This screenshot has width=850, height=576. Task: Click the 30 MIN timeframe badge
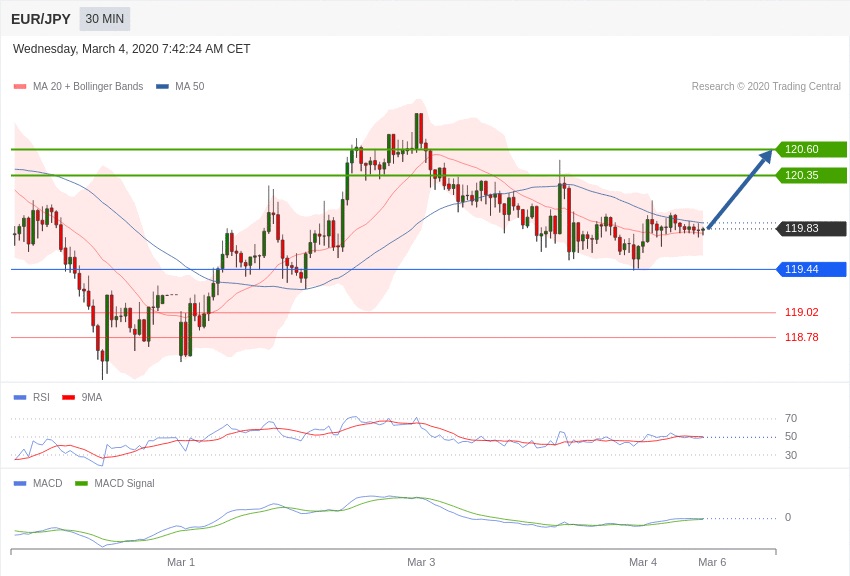tap(105, 19)
